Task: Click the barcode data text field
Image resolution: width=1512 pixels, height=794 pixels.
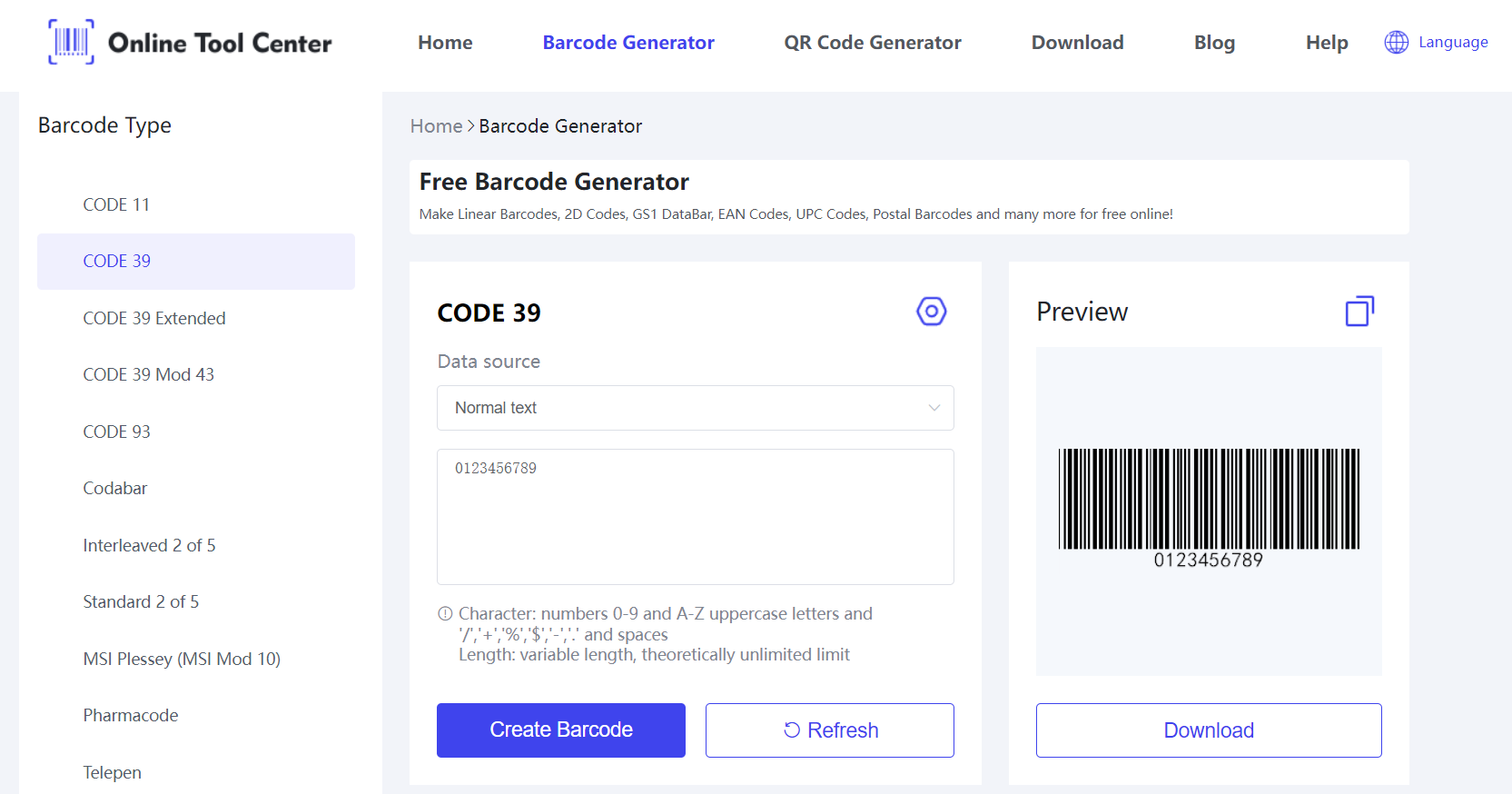Action: click(695, 517)
